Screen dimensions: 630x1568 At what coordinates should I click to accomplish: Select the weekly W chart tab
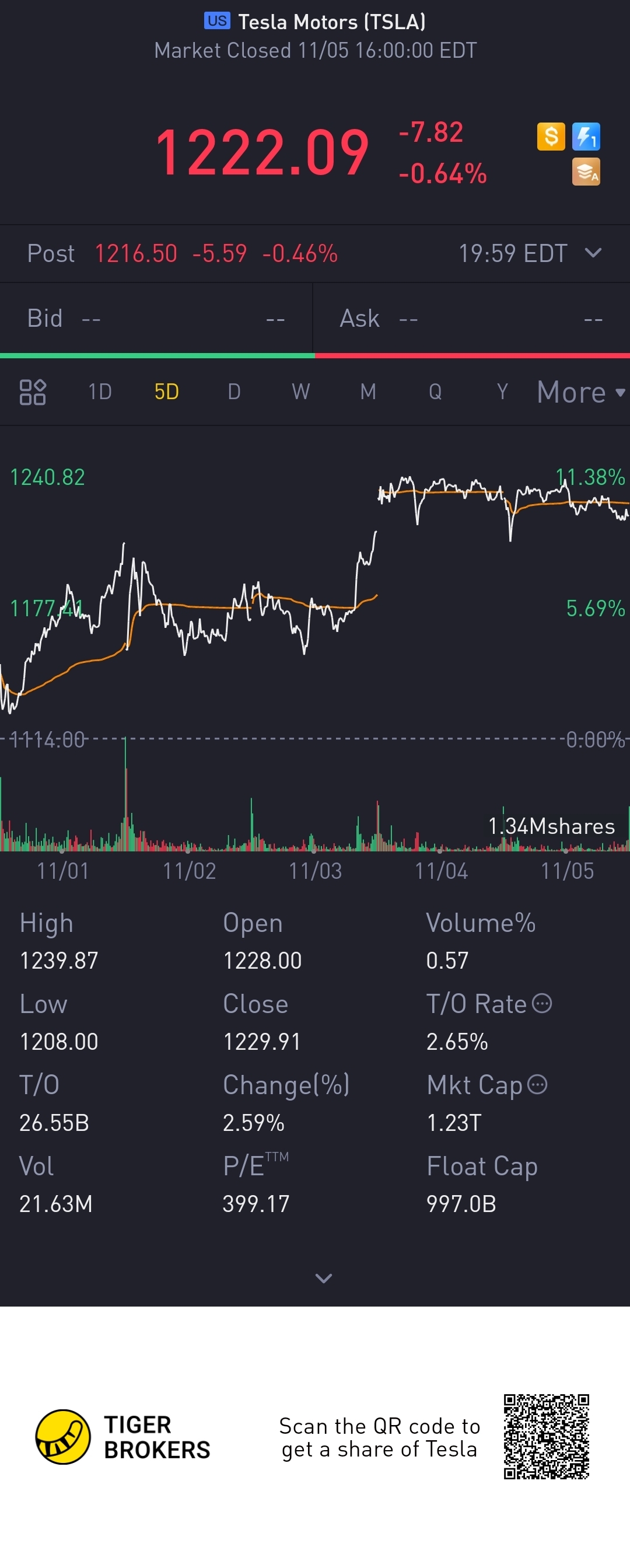(300, 392)
